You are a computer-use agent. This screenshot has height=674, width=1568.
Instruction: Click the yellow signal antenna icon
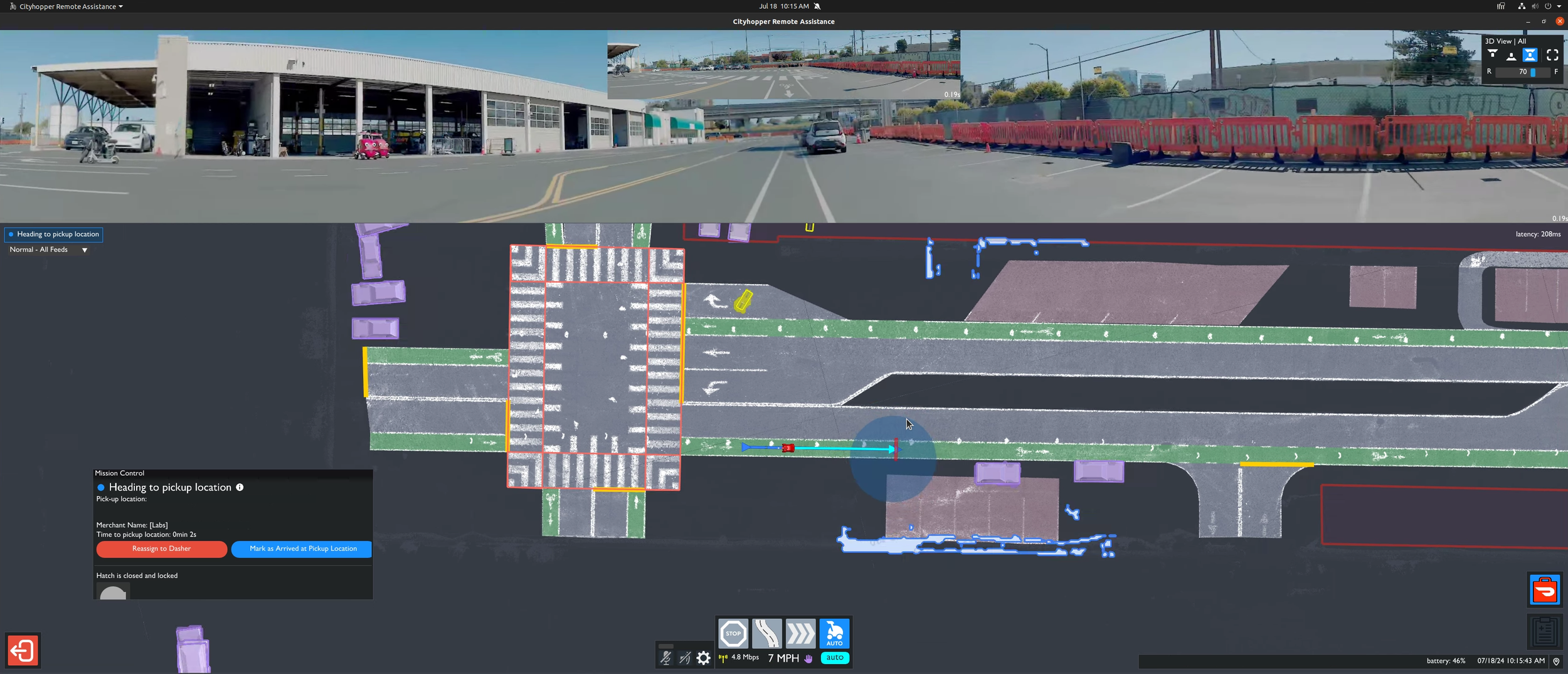click(723, 658)
